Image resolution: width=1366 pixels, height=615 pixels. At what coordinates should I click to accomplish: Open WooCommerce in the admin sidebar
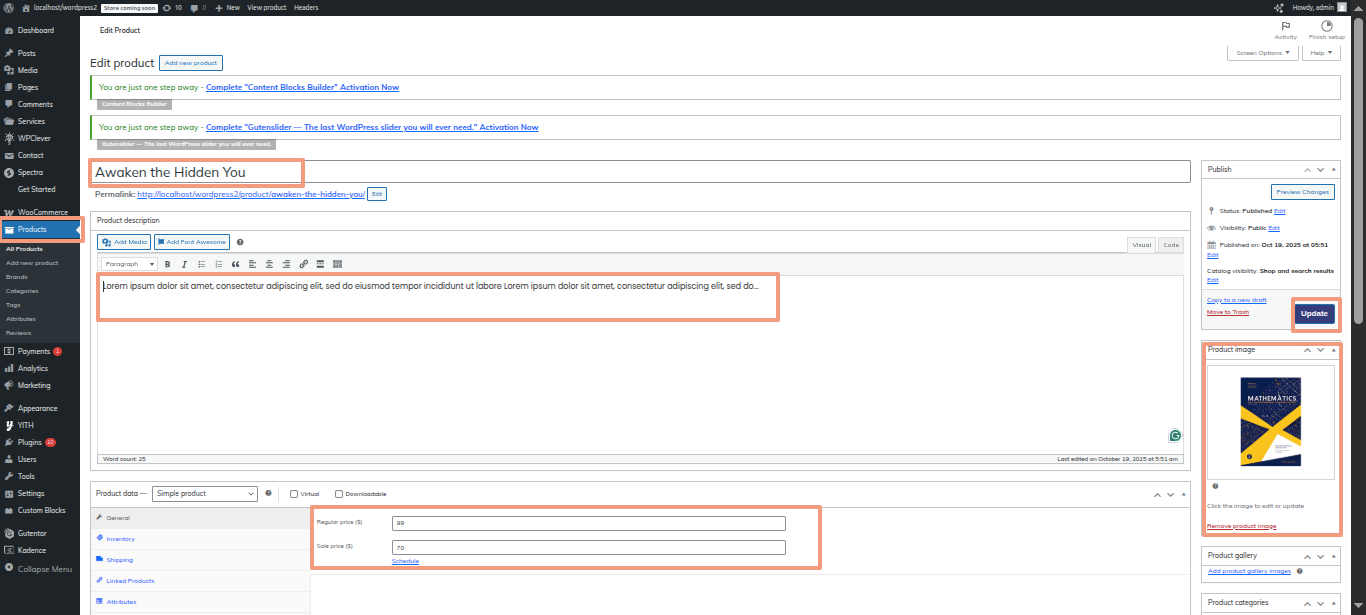click(x=42, y=212)
